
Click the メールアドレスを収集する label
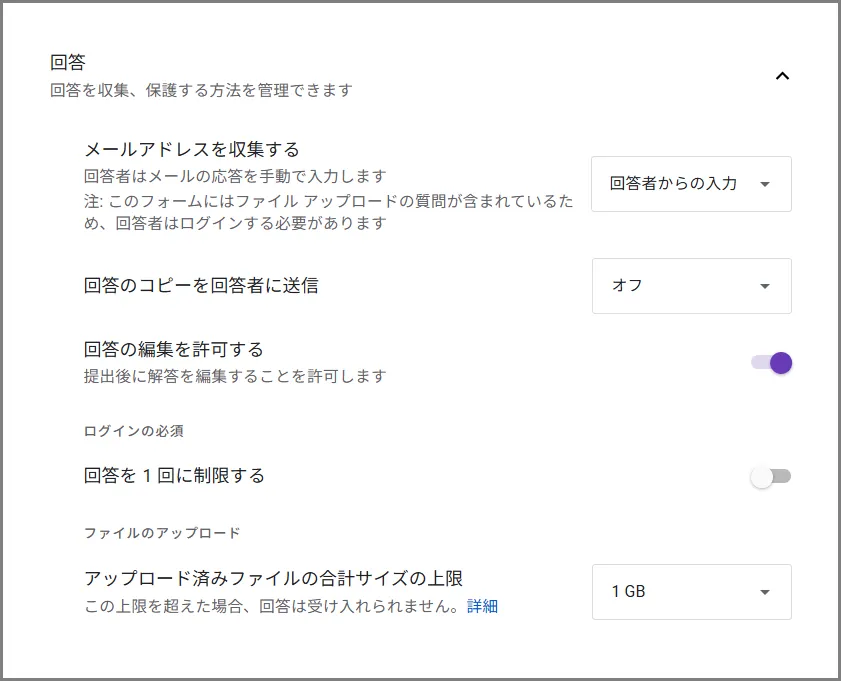tap(192, 150)
